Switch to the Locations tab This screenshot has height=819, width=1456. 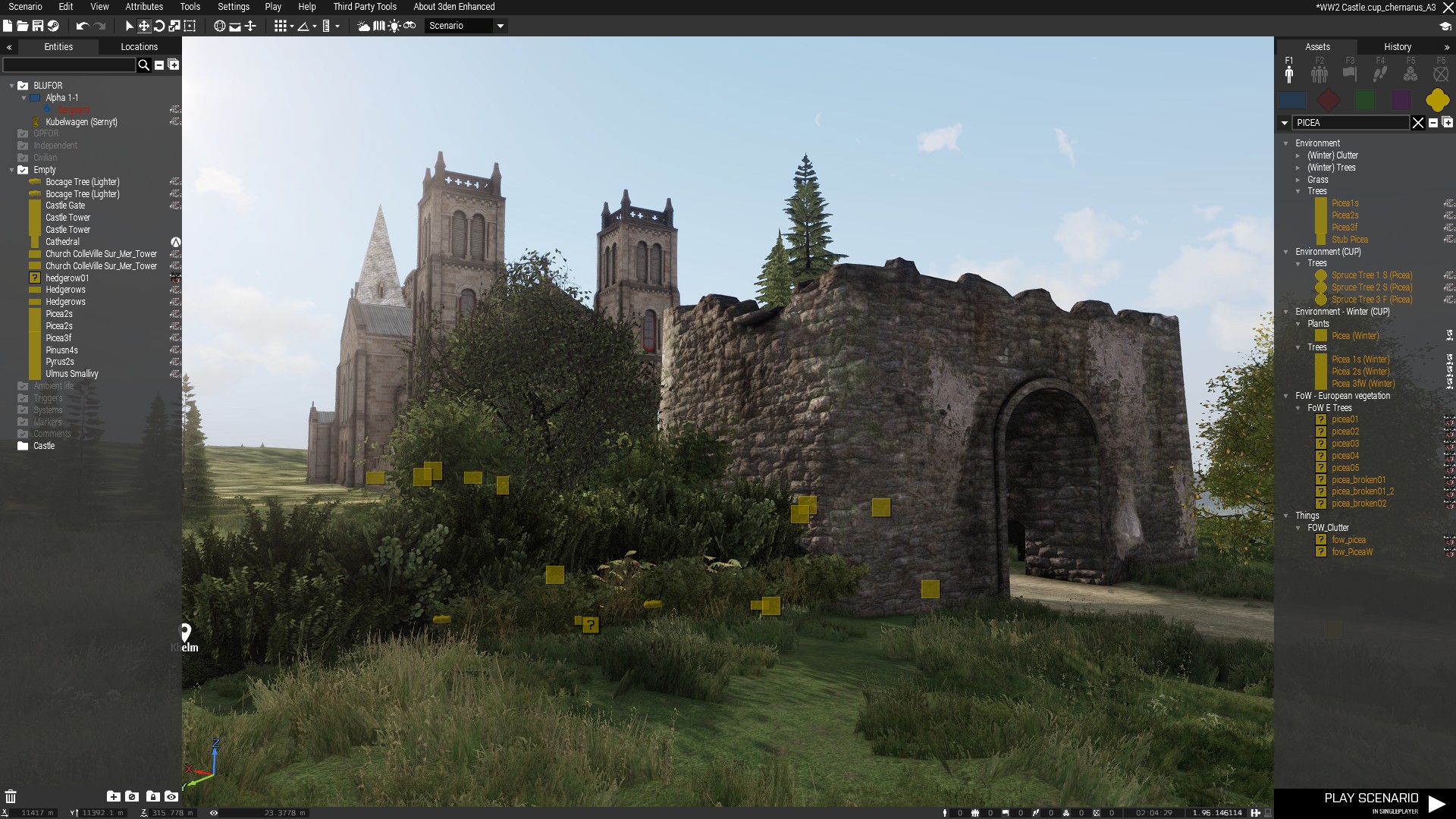(140, 47)
